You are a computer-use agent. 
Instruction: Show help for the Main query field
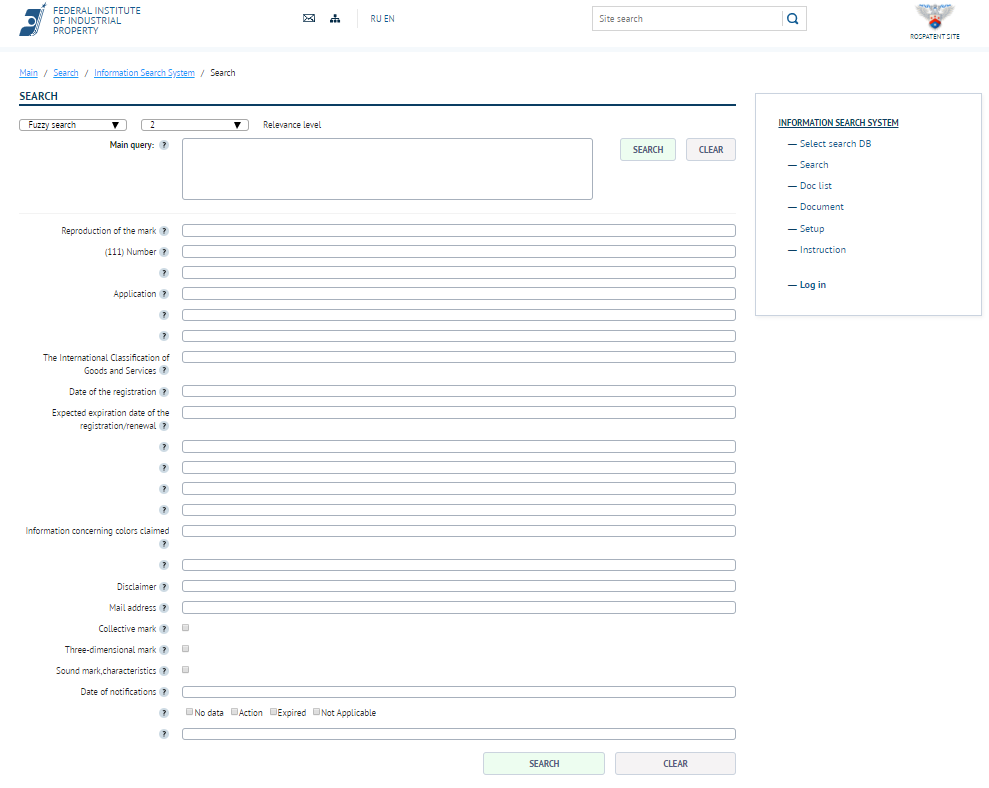pyautogui.click(x=164, y=145)
